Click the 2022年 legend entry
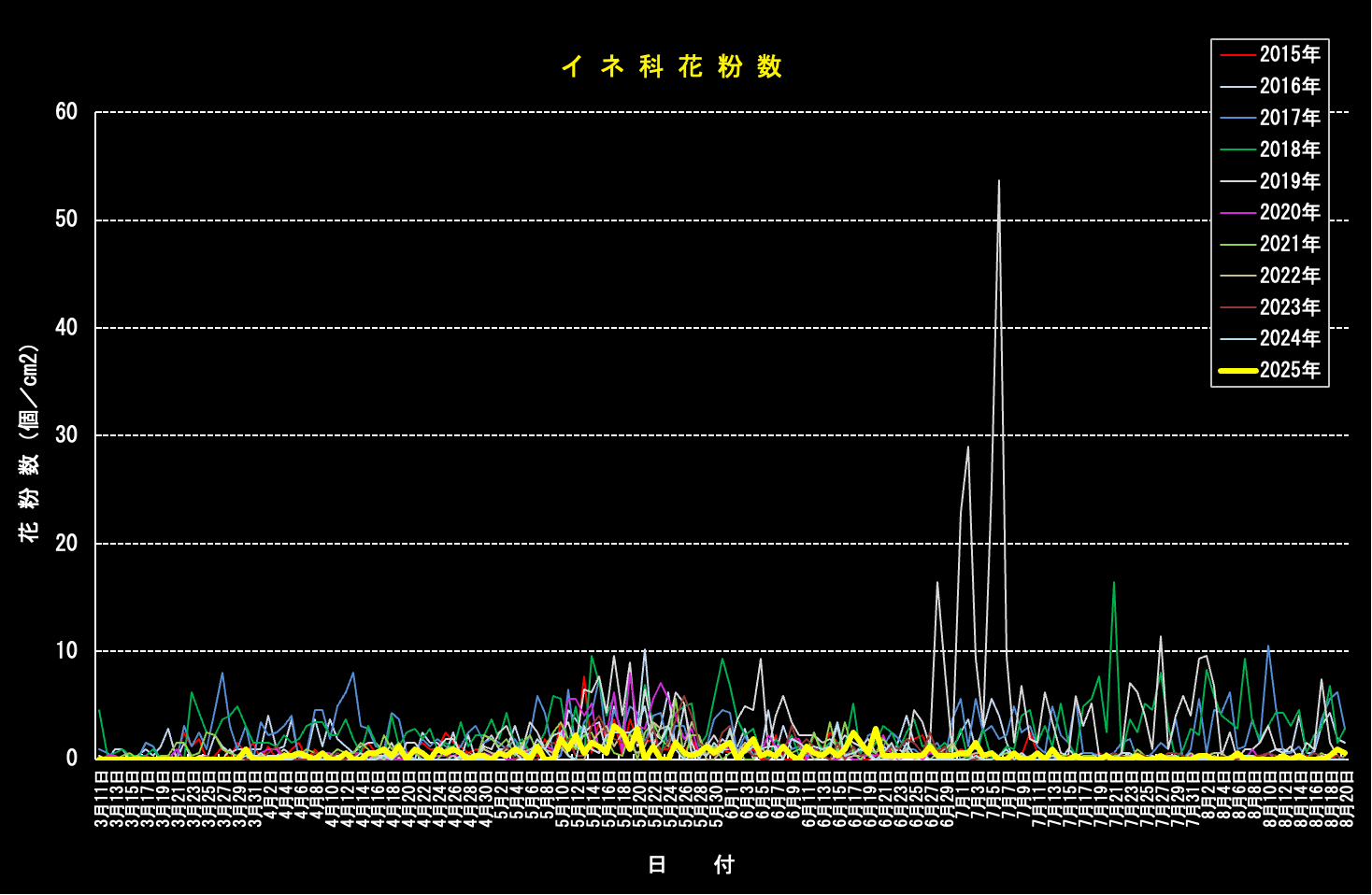 pos(1289,276)
